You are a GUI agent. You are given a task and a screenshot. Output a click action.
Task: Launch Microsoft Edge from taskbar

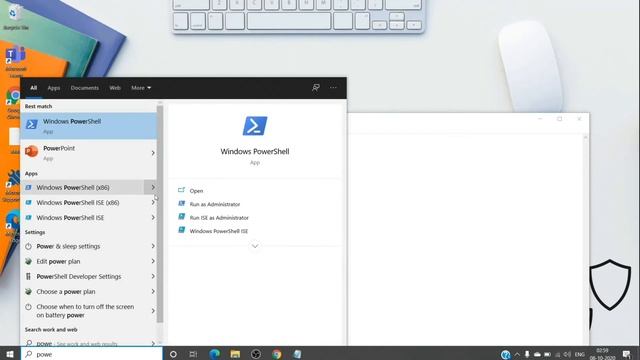(x=214, y=354)
